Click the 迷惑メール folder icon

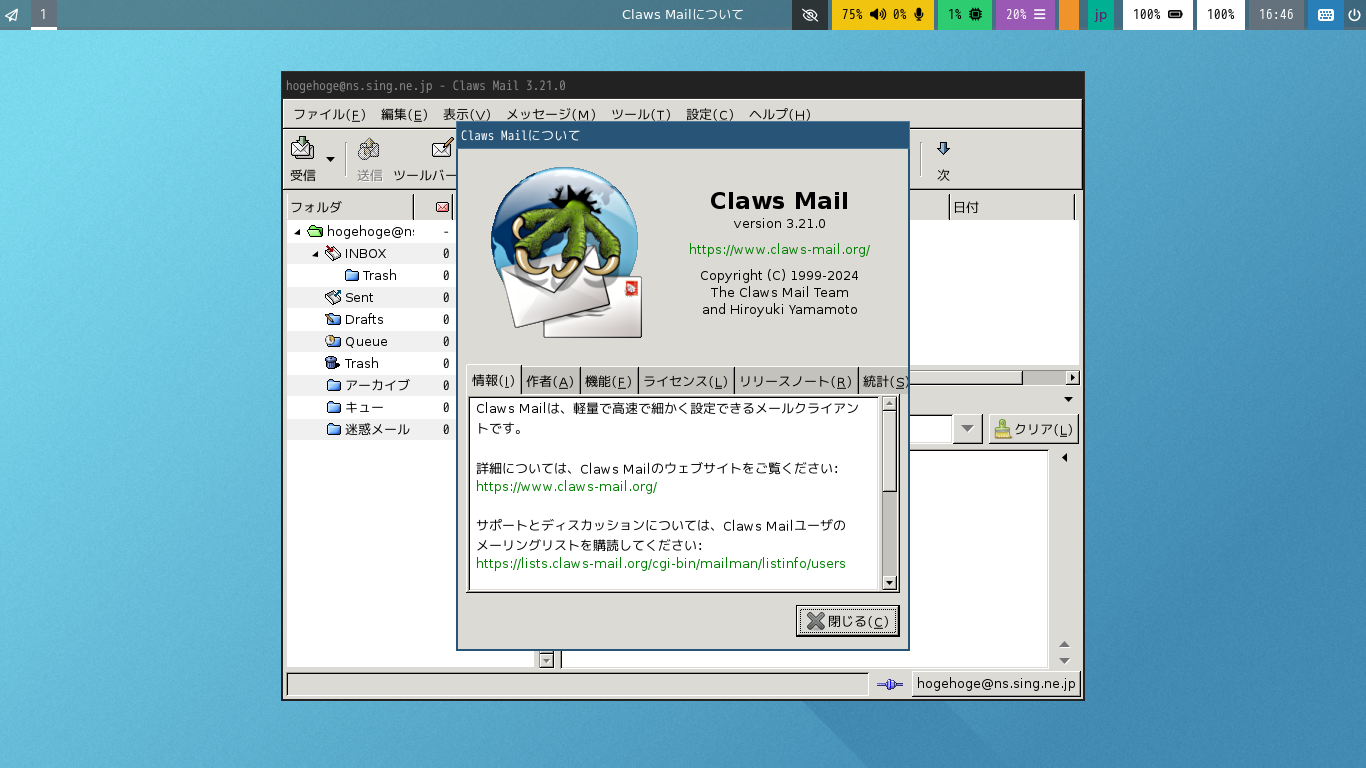[x=334, y=429]
